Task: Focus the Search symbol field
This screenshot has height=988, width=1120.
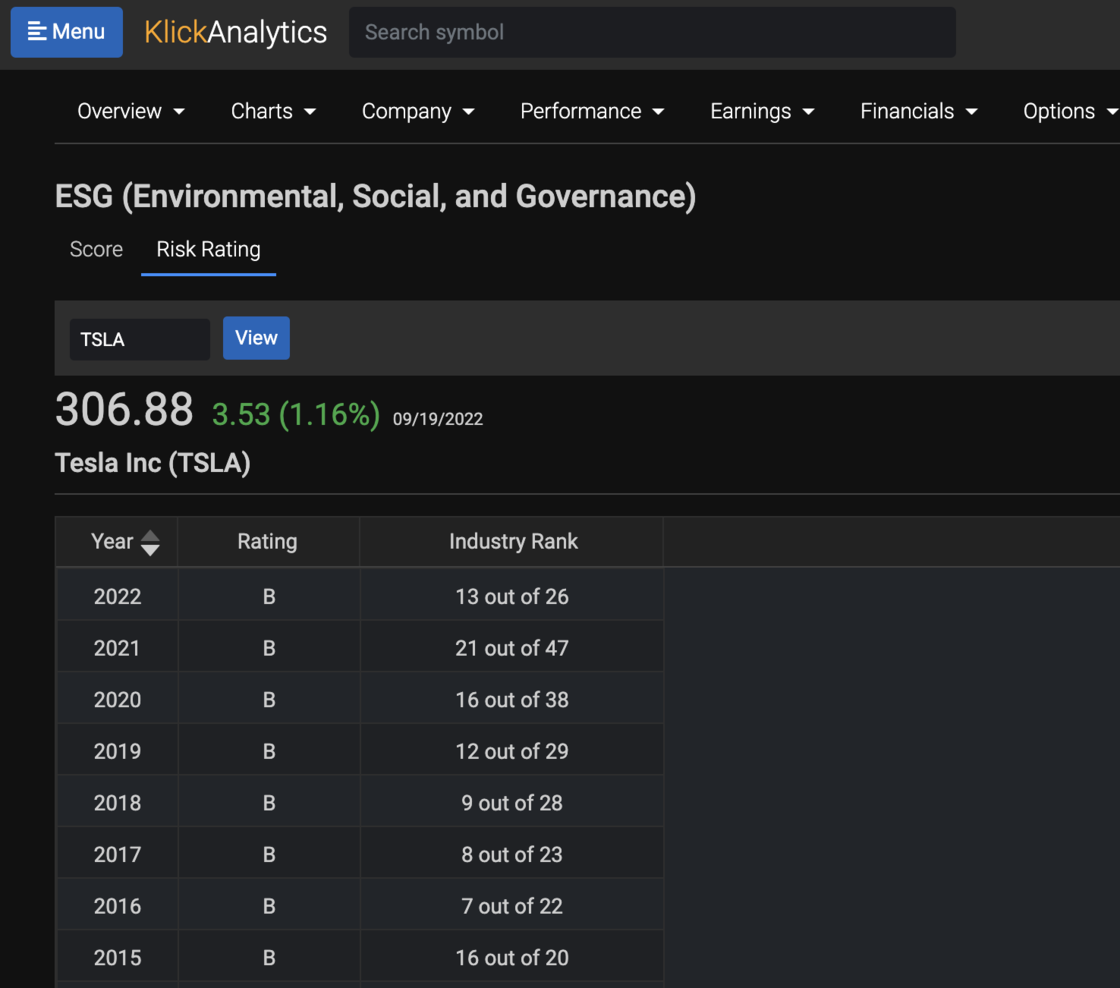Action: coord(651,32)
